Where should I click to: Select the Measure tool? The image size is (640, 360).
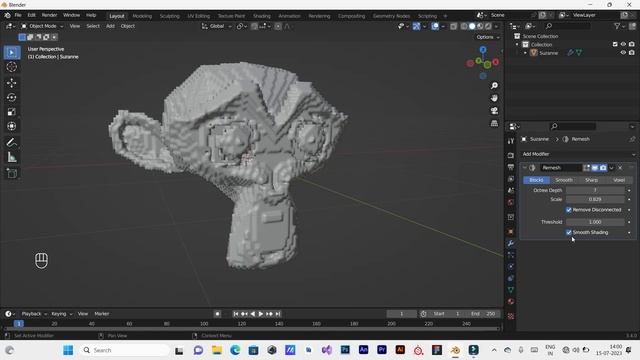point(11,157)
